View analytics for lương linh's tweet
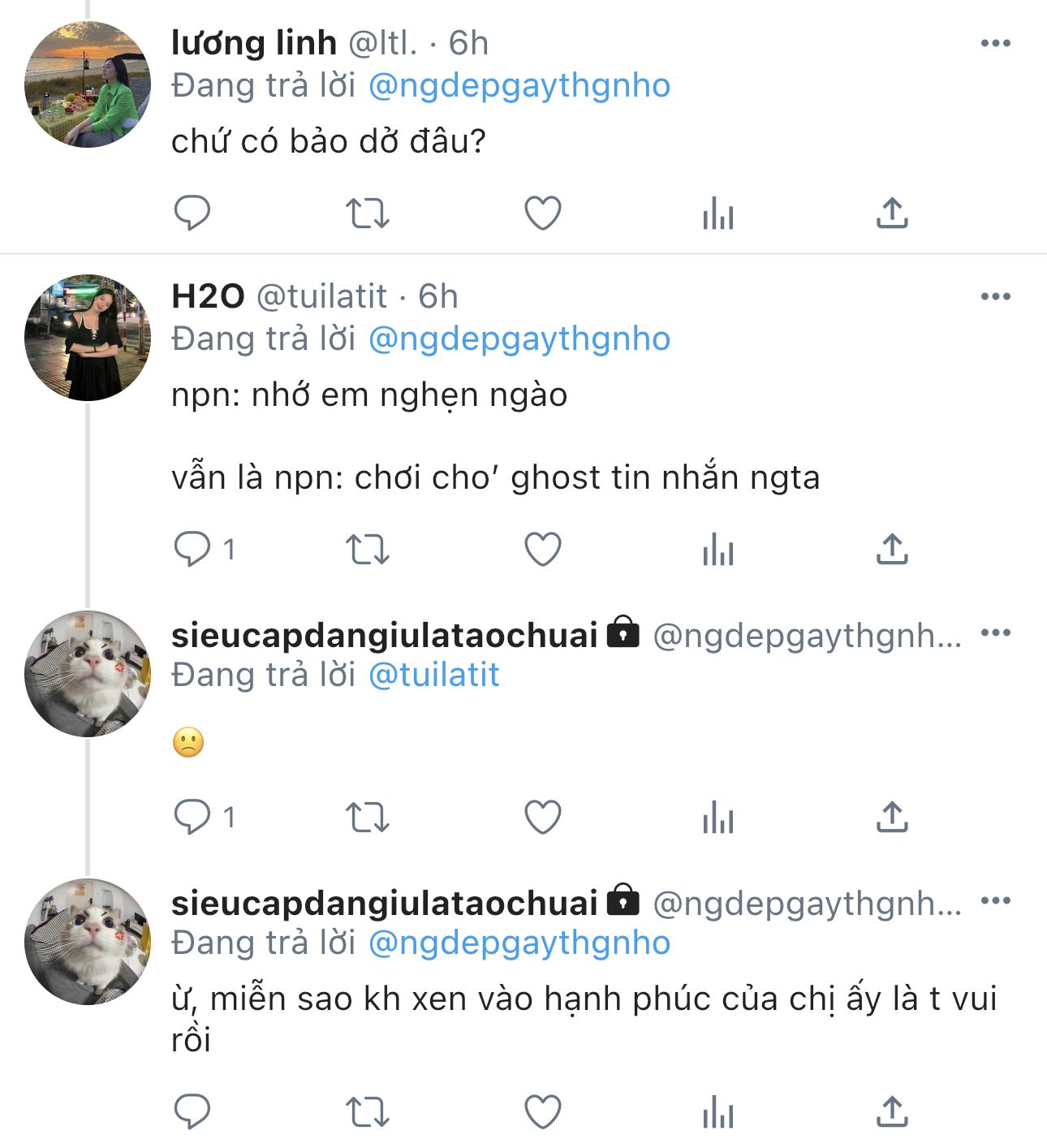1047x1148 pixels. click(x=718, y=214)
